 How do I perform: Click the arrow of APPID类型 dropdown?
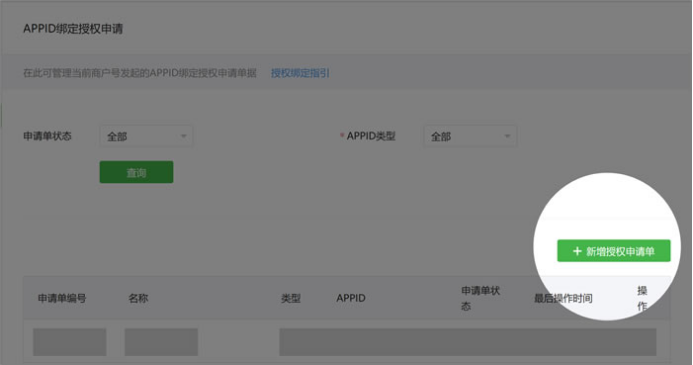[x=507, y=136]
